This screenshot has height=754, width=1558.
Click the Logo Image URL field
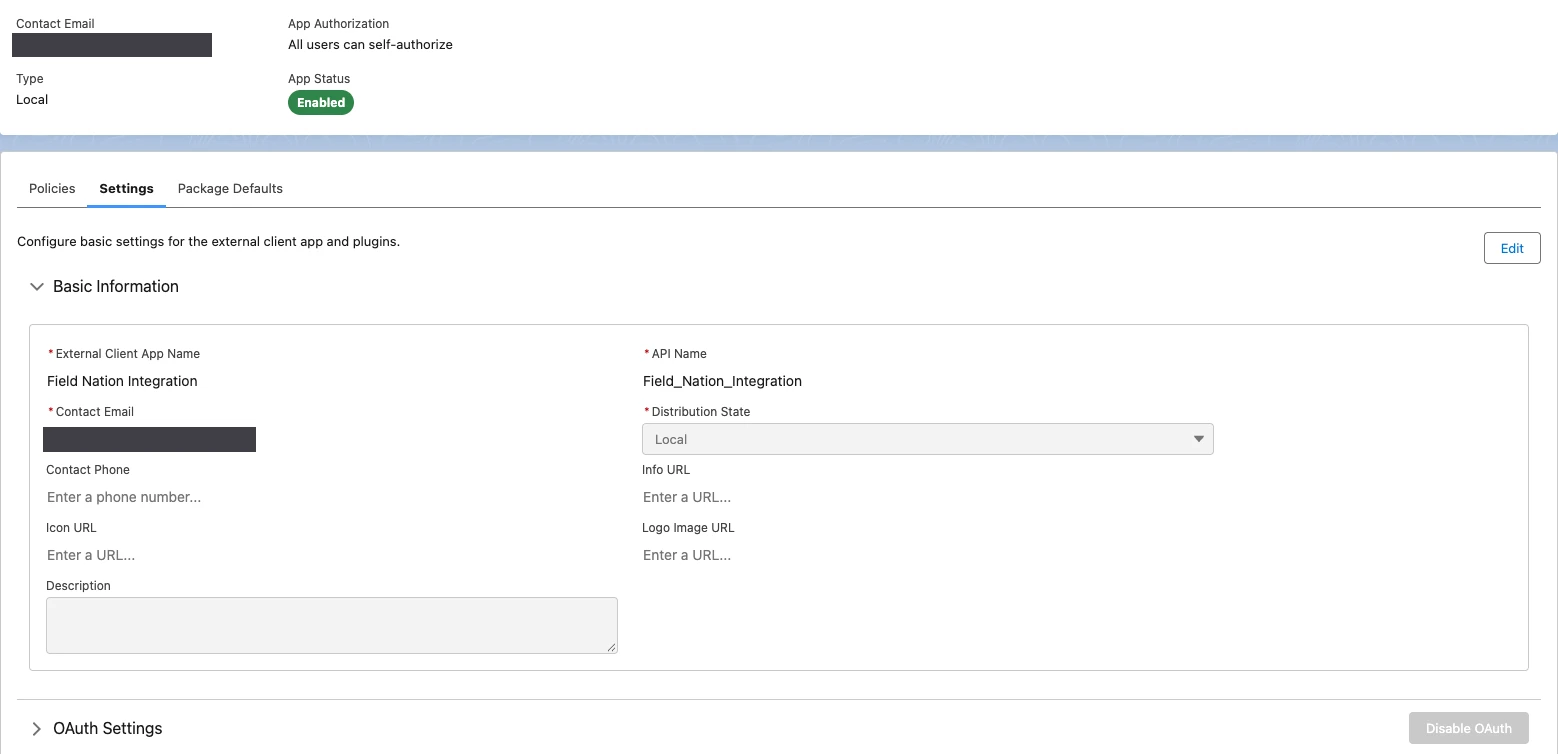point(927,555)
